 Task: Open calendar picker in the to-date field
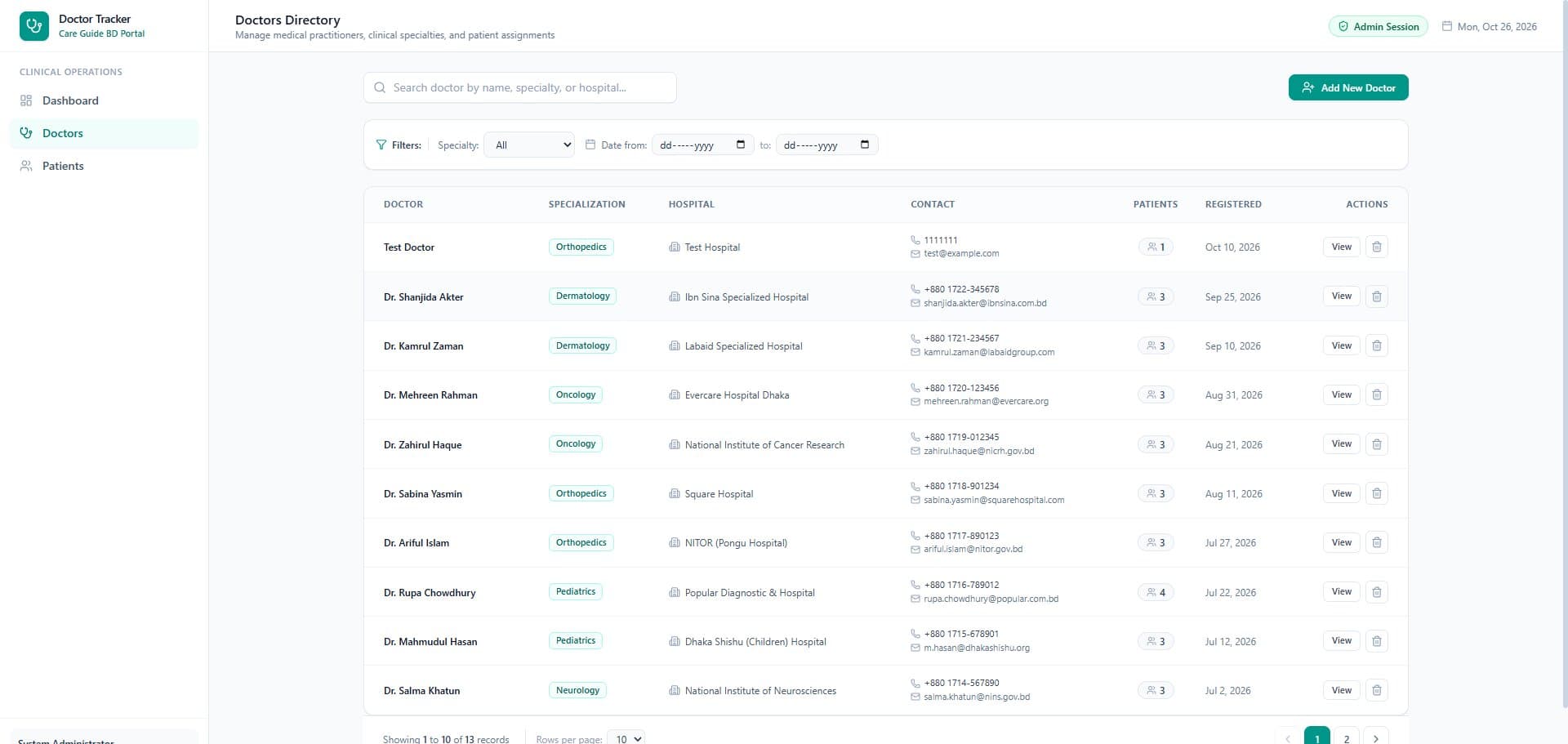pos(865,145)
